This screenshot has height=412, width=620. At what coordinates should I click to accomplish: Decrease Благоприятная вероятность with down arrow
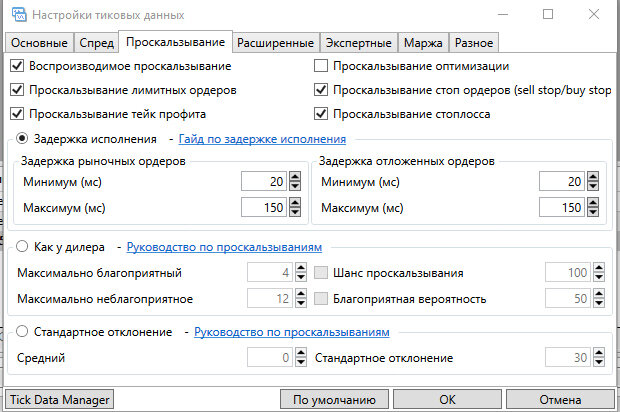599,303
